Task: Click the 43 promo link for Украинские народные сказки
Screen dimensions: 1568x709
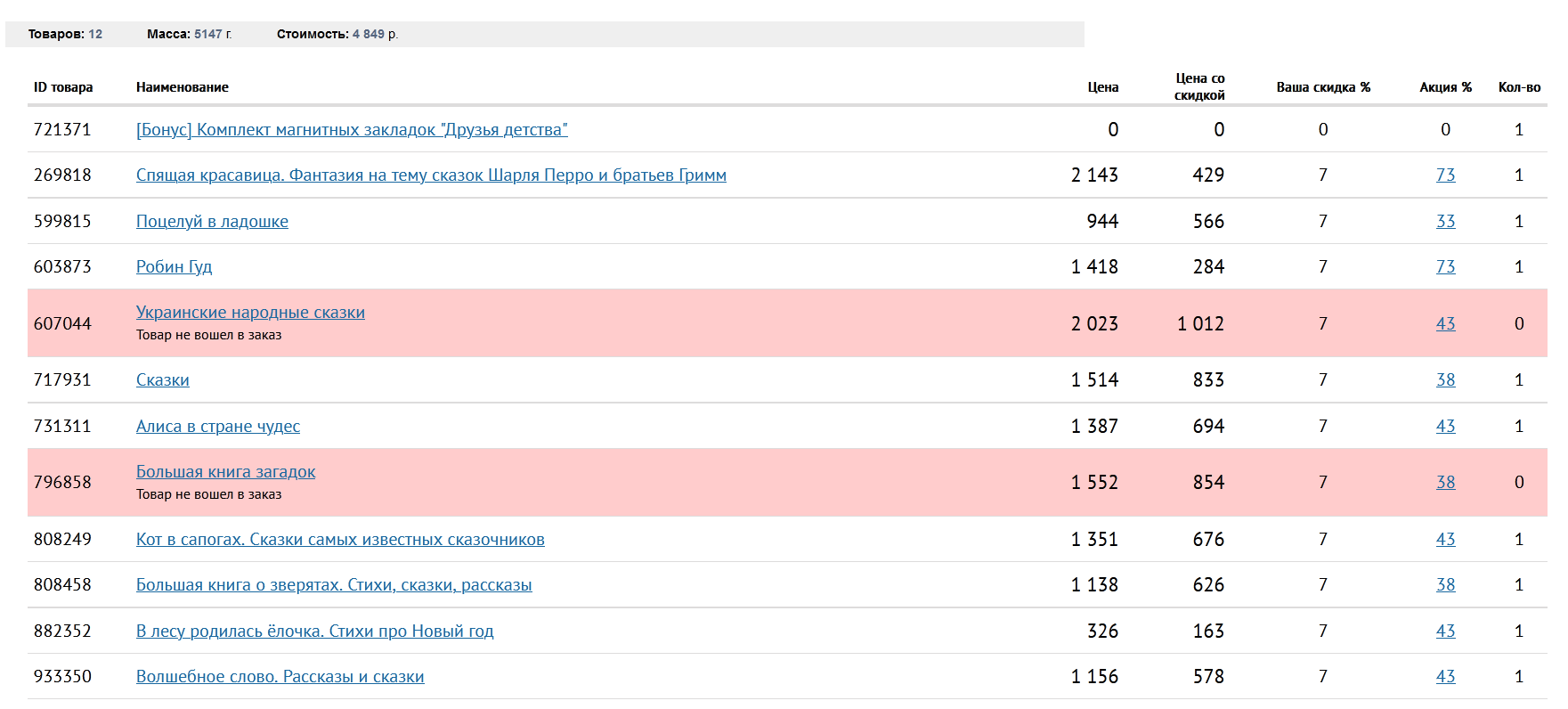Action: [x=1445, y=324]
